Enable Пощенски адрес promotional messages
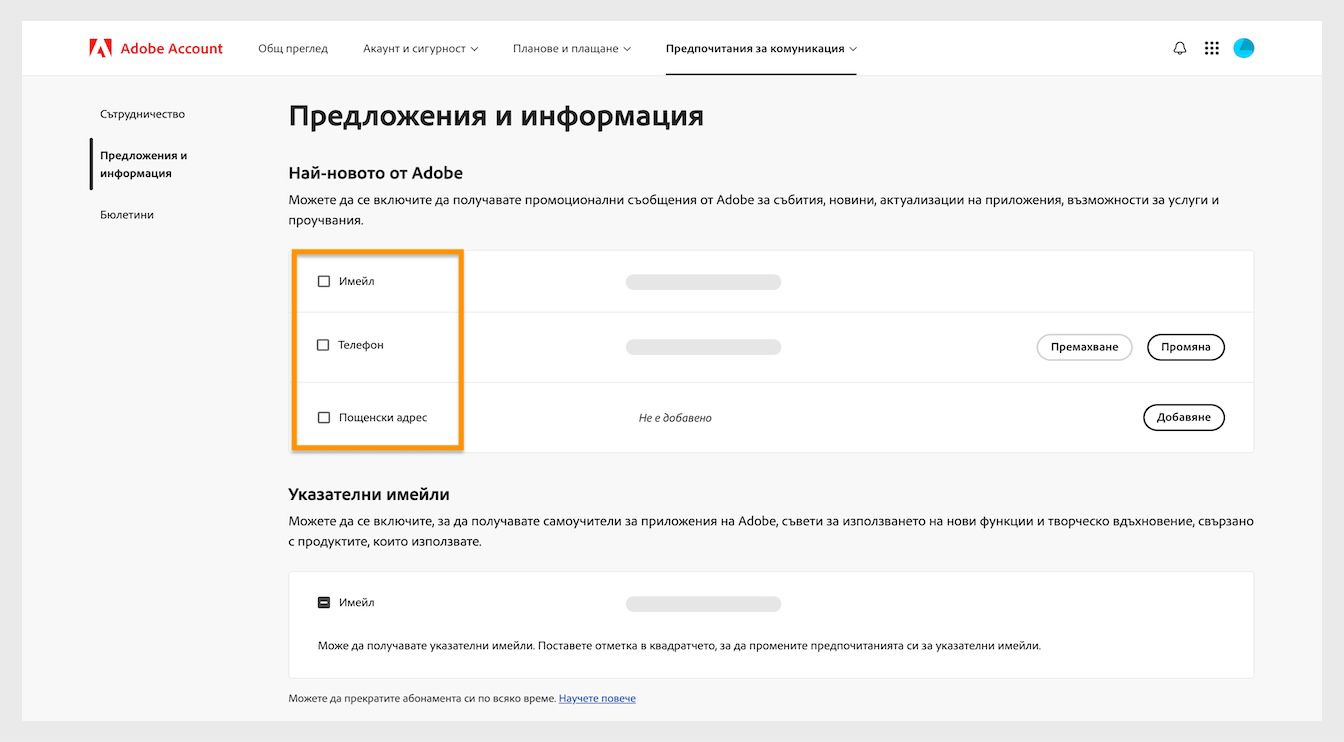Screen dimensions: 1344x742 click(x=323, y=417)
